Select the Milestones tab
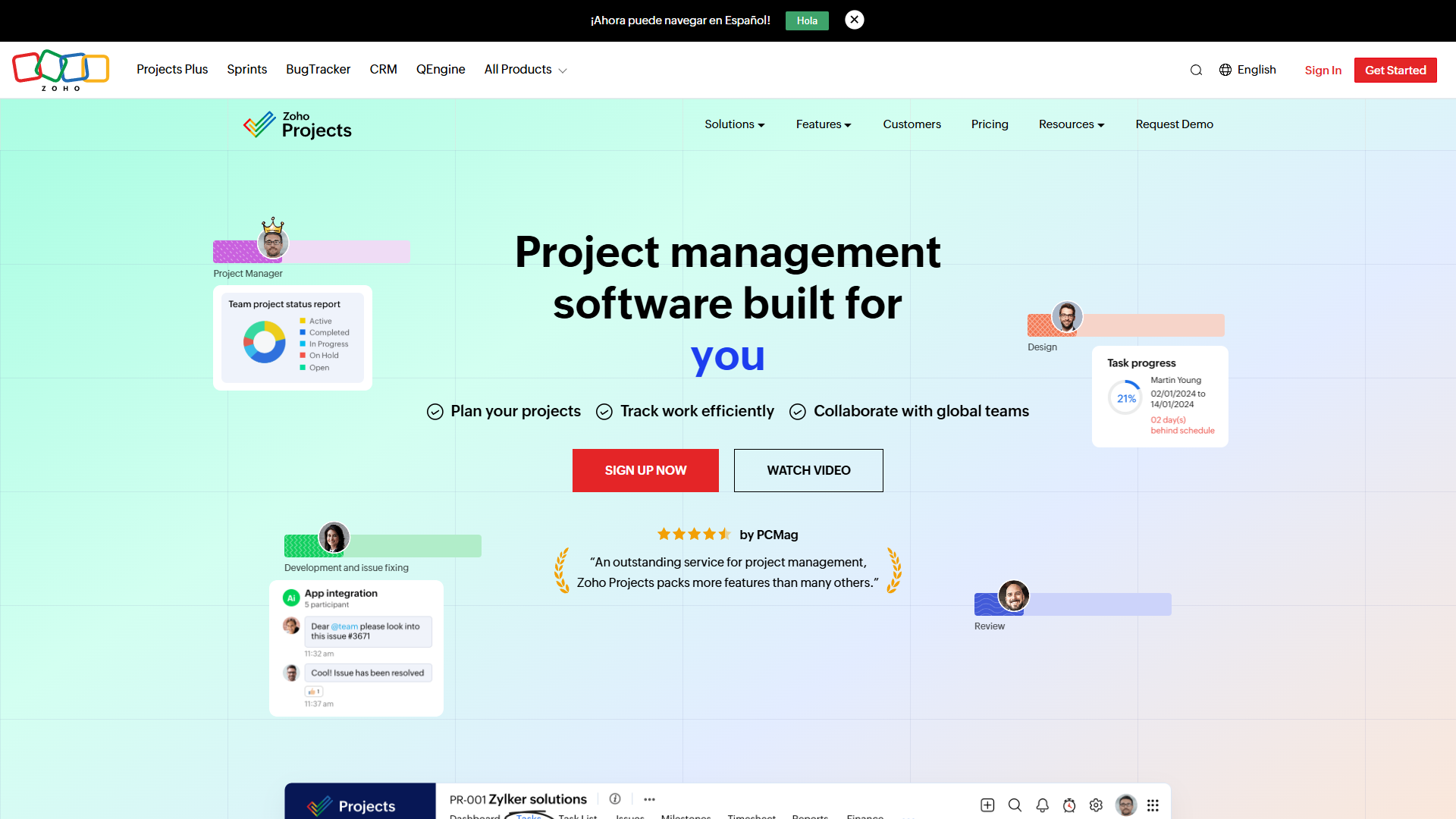Viewport: 1456px width, 819px height. 686,817
